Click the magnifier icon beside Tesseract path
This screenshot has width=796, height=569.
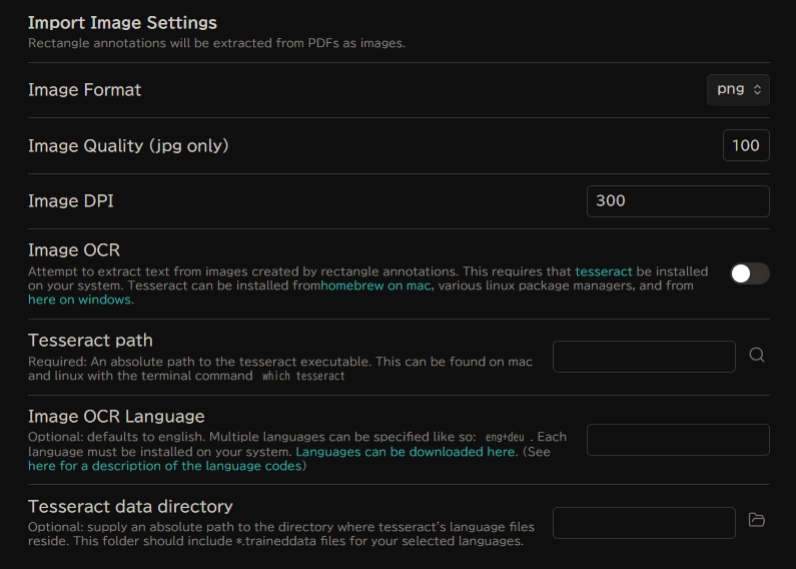757,355
